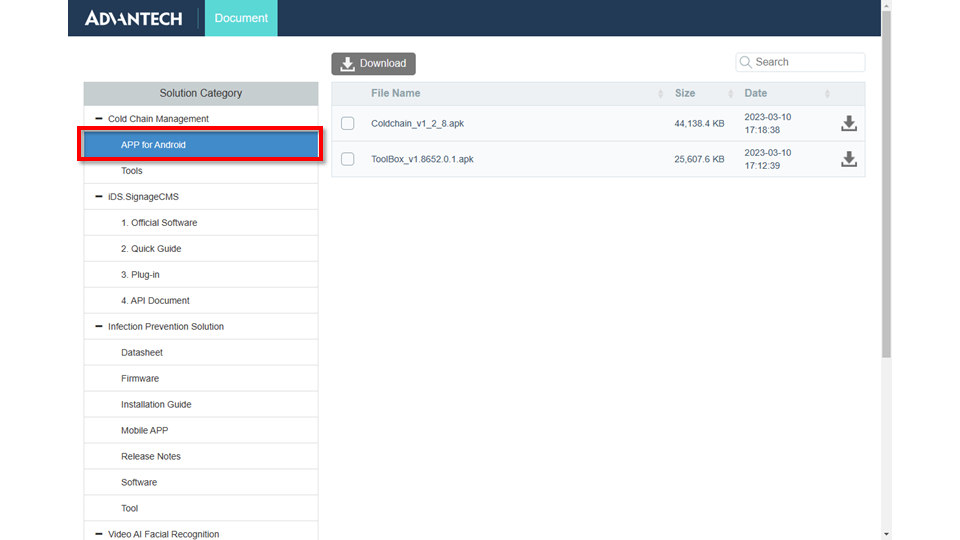Image resolution: width=960 pixels, height=540 pixels.
Task: Collapse Video AI Facial Recognition category
Action: point(99,534)
